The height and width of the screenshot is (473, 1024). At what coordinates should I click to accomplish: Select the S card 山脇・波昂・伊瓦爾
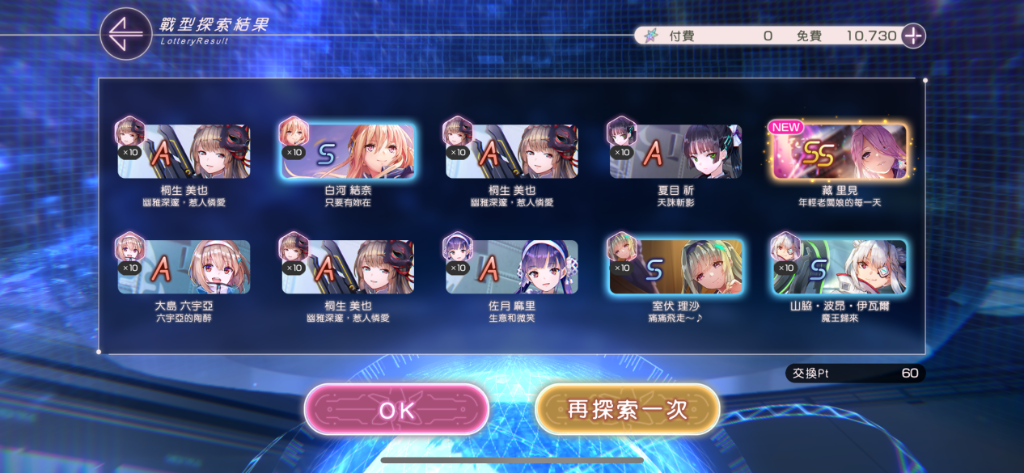839,267
